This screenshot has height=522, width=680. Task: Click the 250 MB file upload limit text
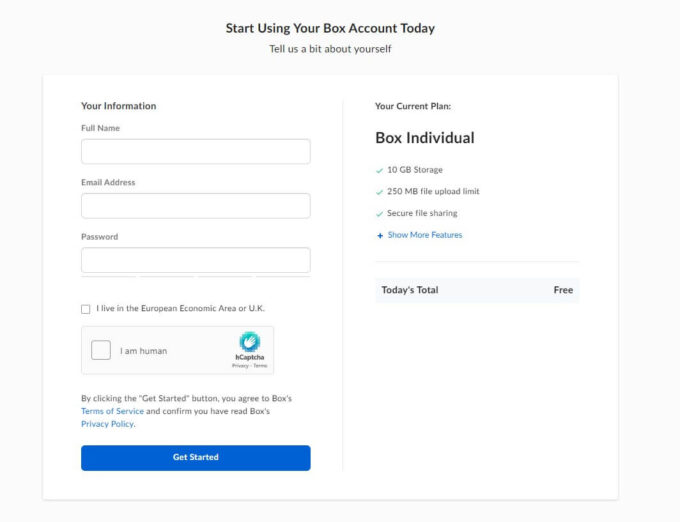tap(433, 192)
